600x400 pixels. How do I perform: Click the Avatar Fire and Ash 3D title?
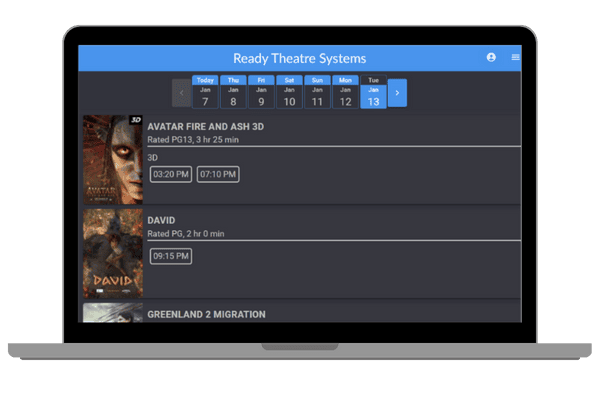click(x=207, y=127)
